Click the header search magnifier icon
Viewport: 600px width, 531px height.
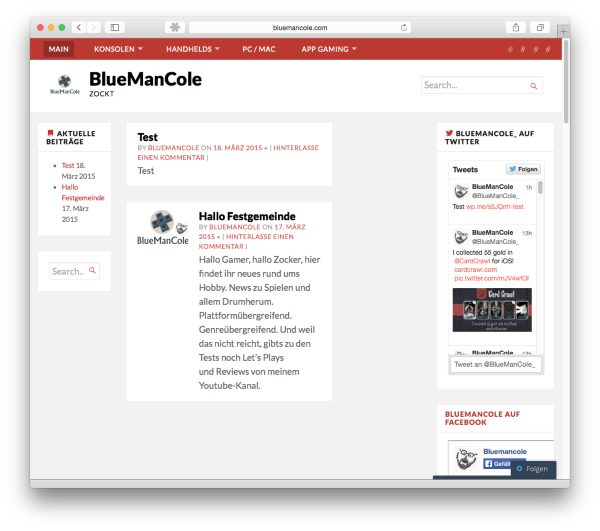click(533, 85)
